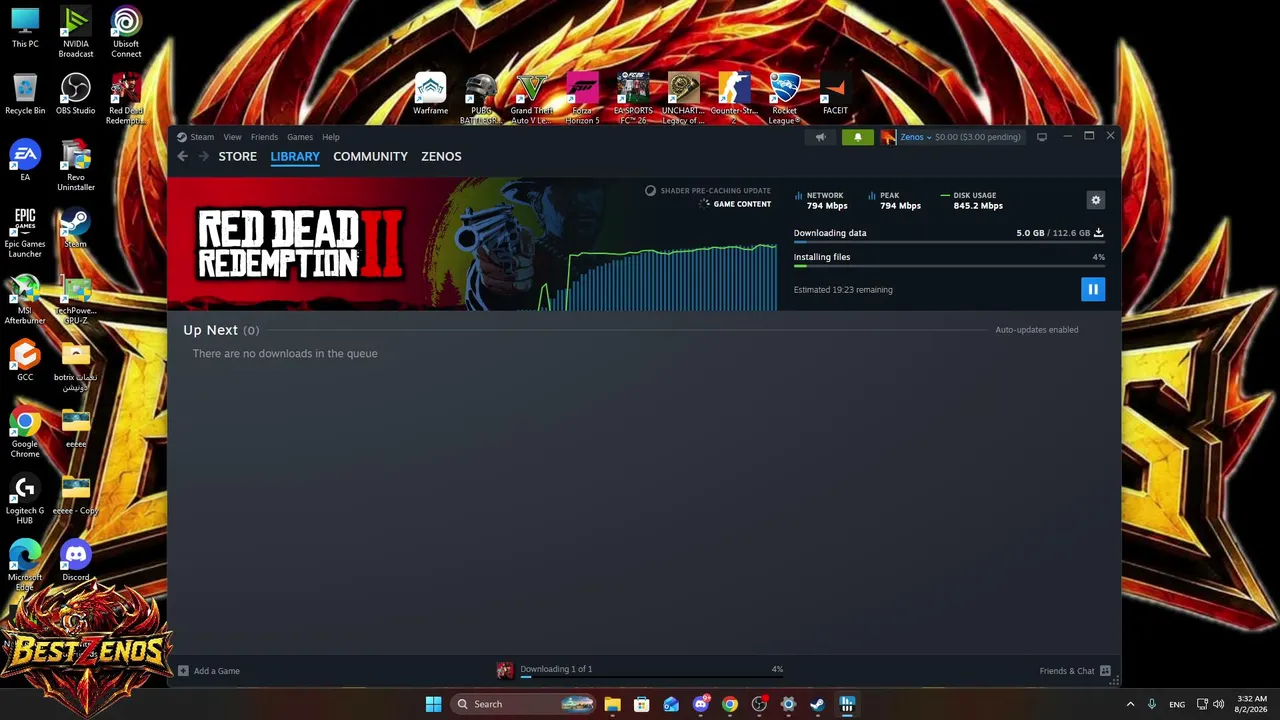Image resolution: width=1280 pixels, height=720 pixels.
Task: Open the clock showing 3:32 AM
Action: pyautogui.click(x=1252, y=704)
